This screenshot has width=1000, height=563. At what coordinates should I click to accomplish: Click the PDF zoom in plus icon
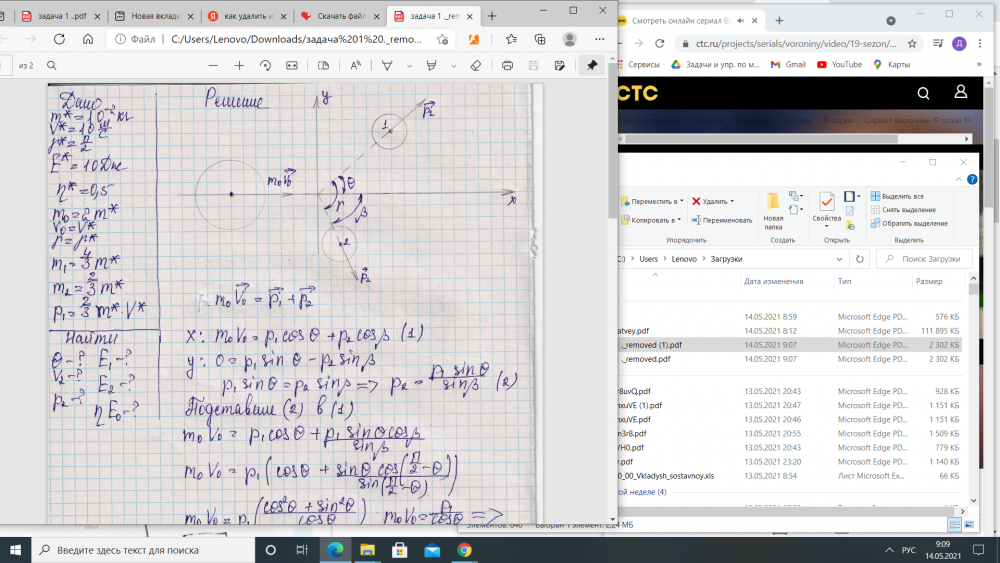[239, 65]
